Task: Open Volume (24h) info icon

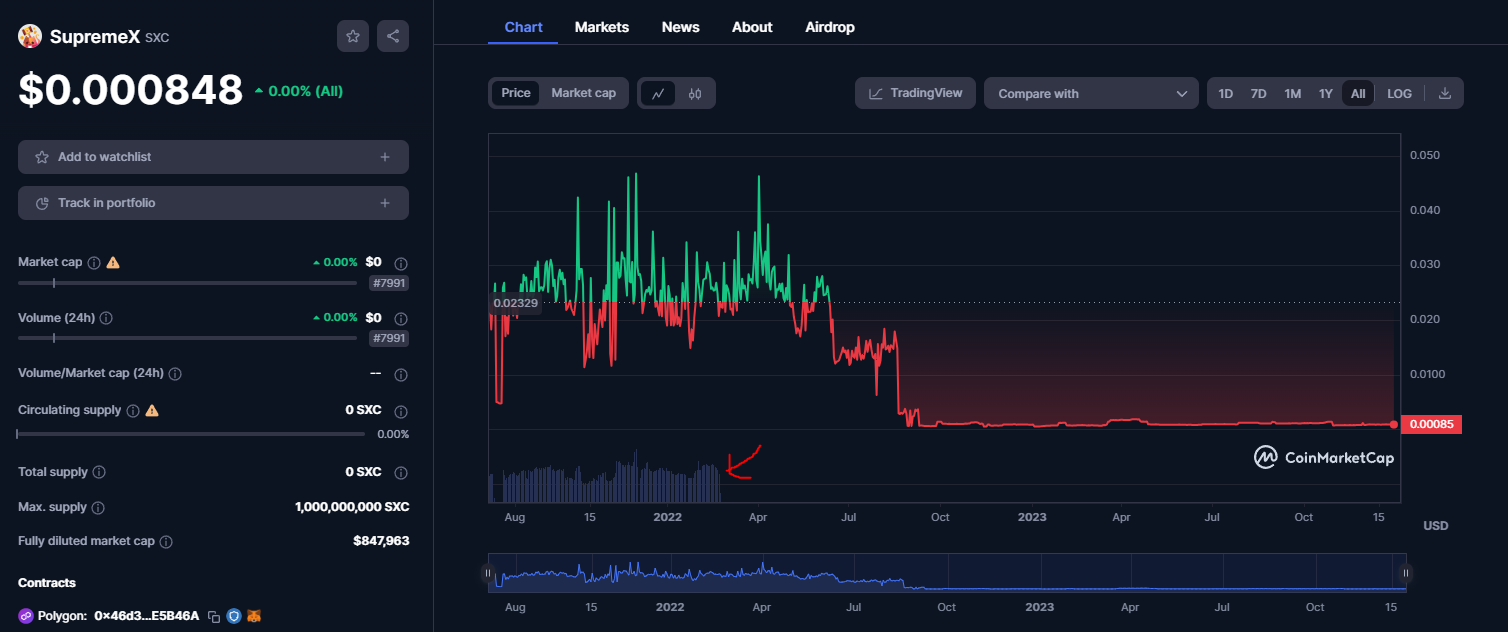Action: point(106,317)
